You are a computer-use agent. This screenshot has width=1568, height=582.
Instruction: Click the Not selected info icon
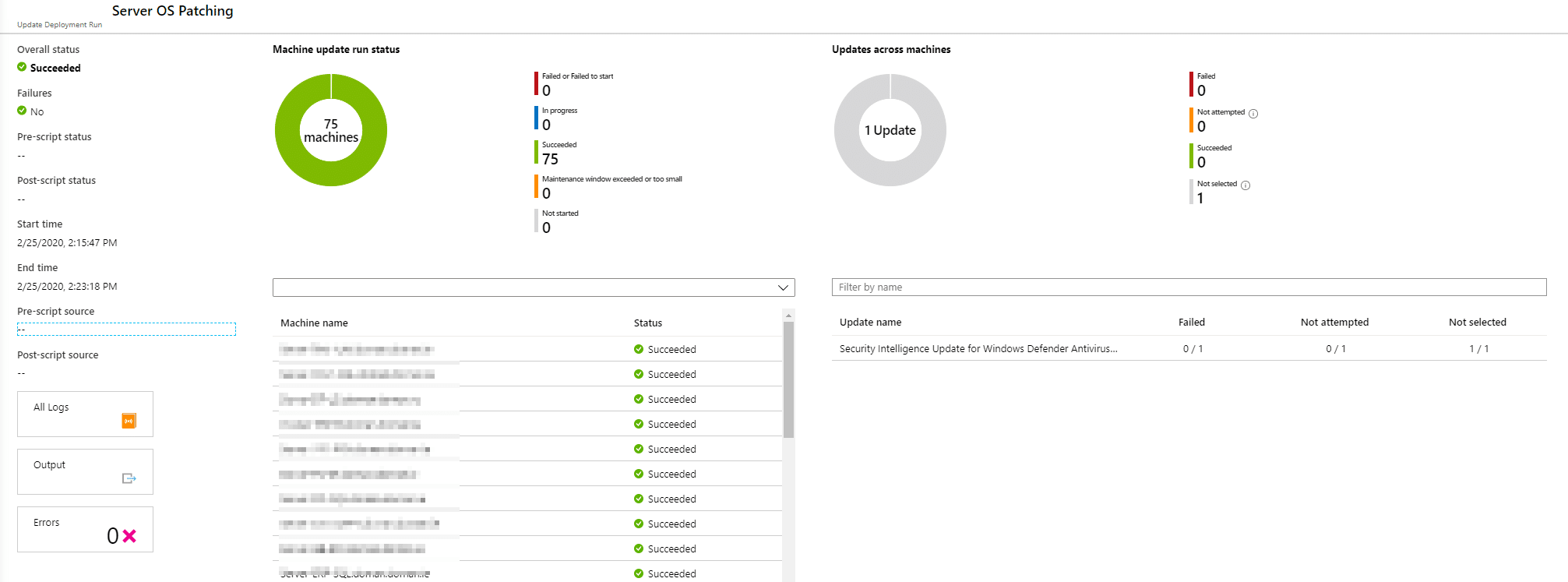click(x=1246, y=185)
